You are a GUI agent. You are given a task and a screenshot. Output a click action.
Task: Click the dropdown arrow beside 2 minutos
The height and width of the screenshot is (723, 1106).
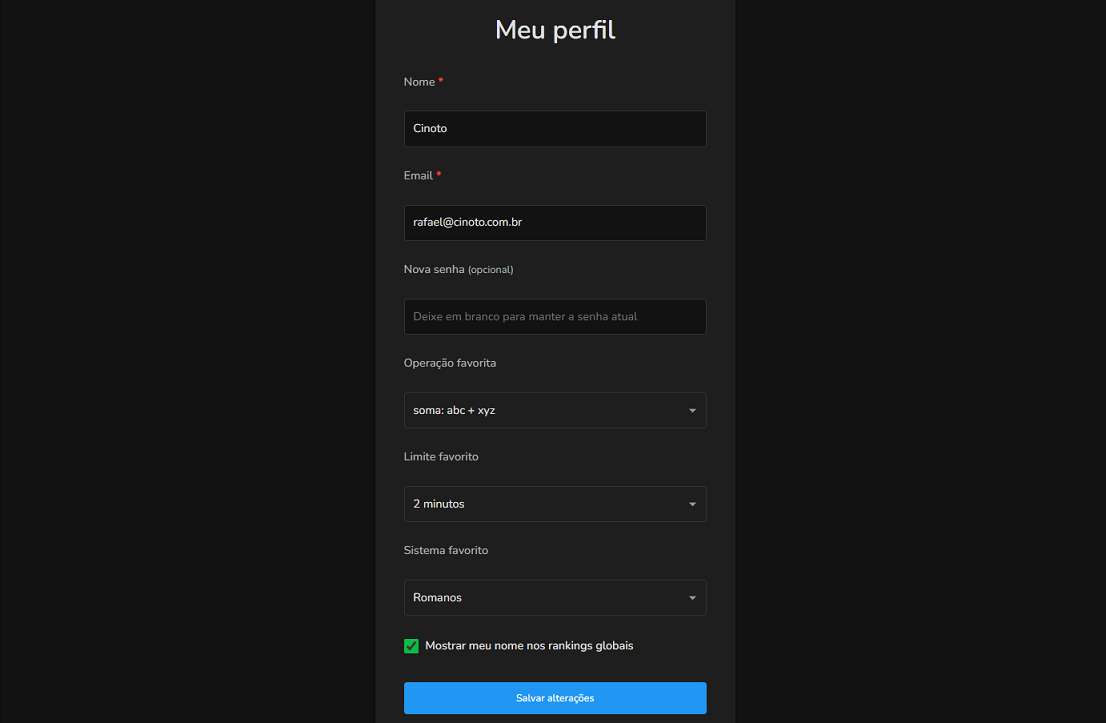tap(692, 504)
